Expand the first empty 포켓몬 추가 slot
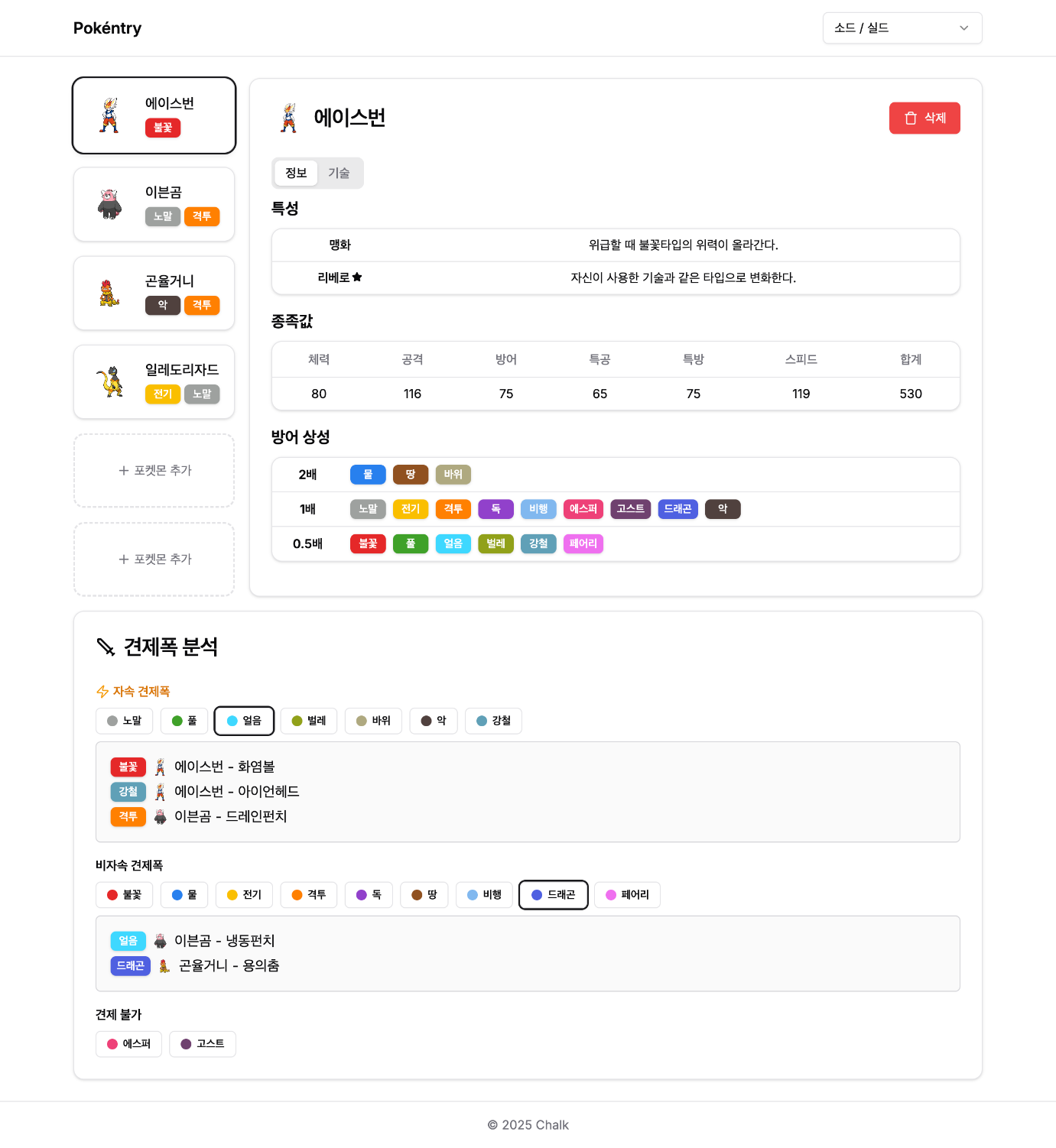Screen dimensions: 1056x1148 tap(154, 471)
